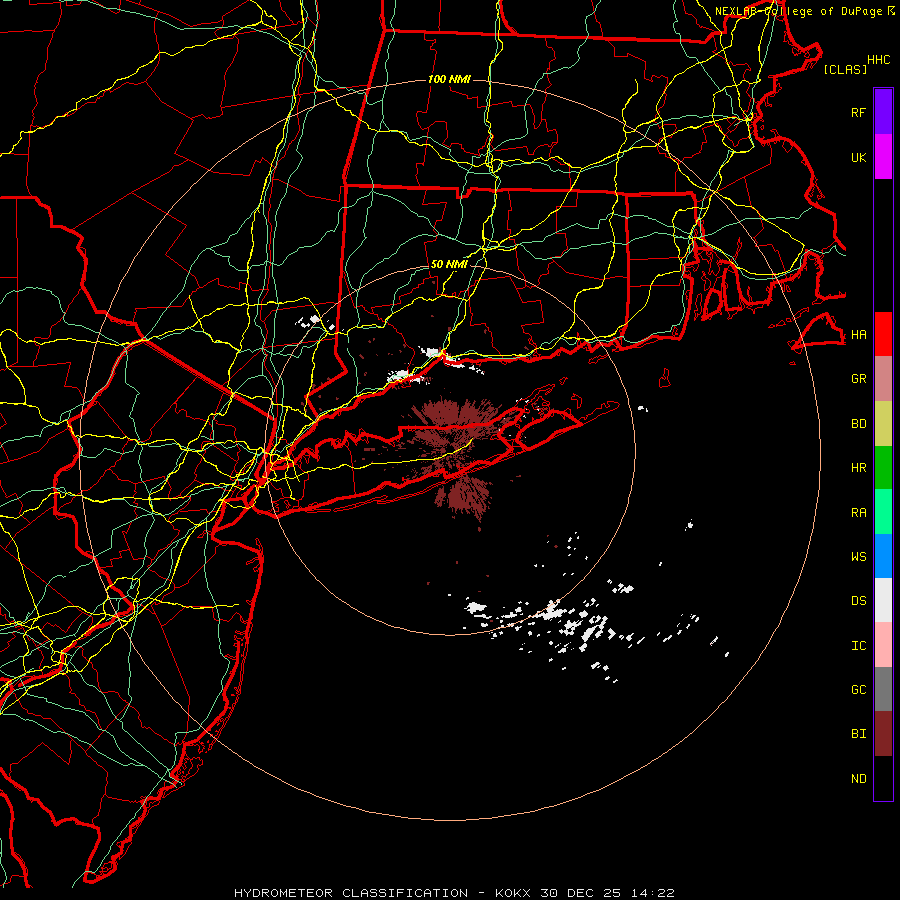Click the brown BI legend swatch
This screenshot has height=900, width=900.
click(883, 734)
